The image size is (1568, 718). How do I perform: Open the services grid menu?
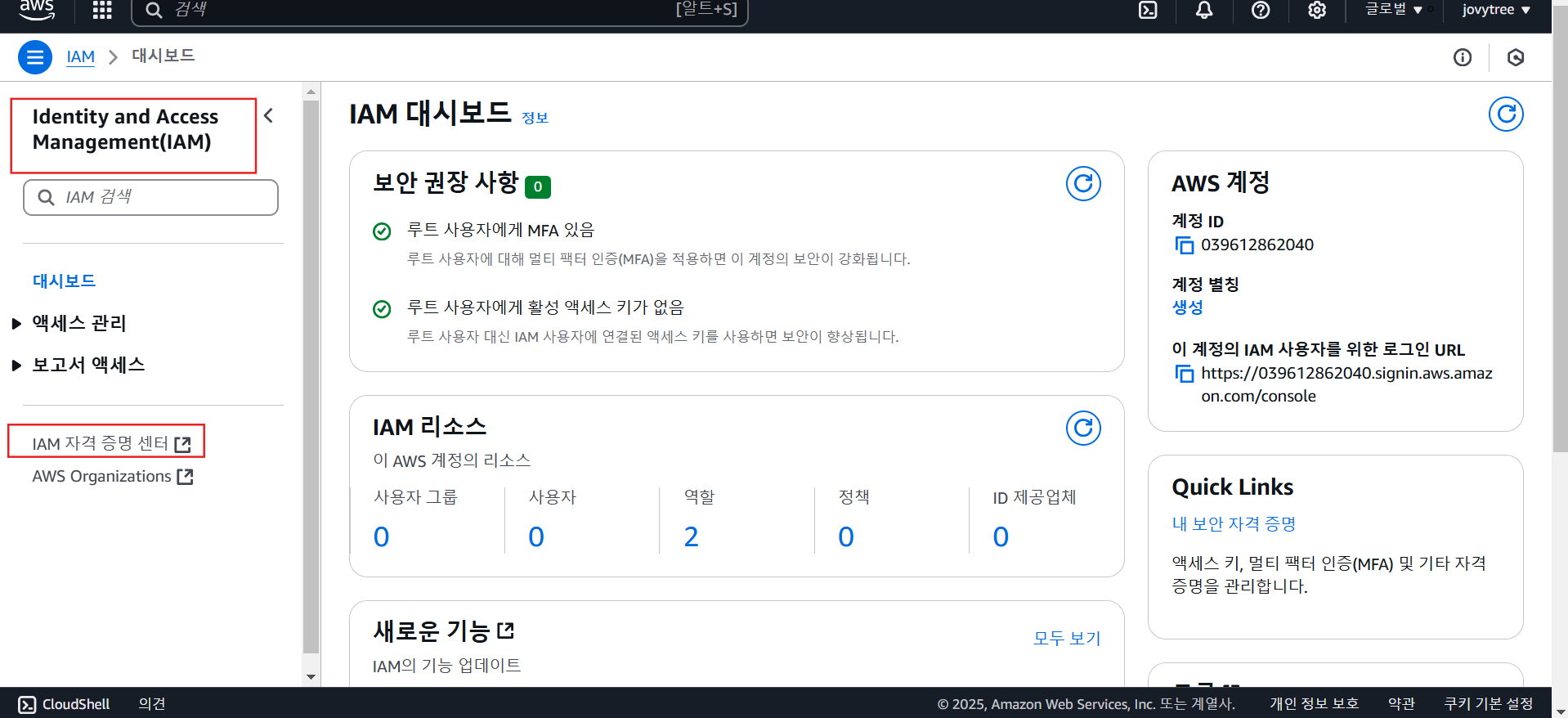102,10
